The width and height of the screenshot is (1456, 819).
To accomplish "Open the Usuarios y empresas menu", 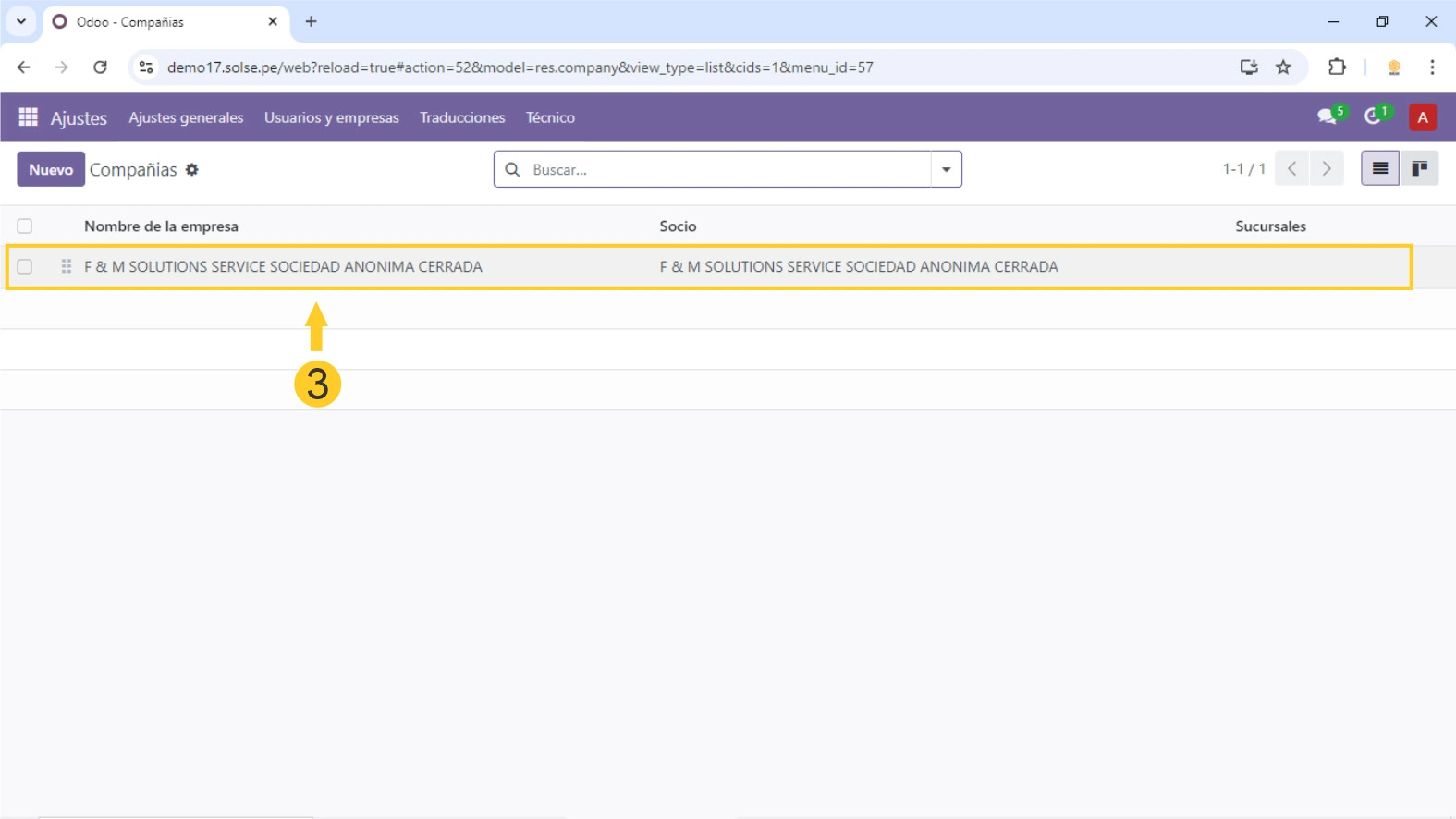I will [331, 117].
